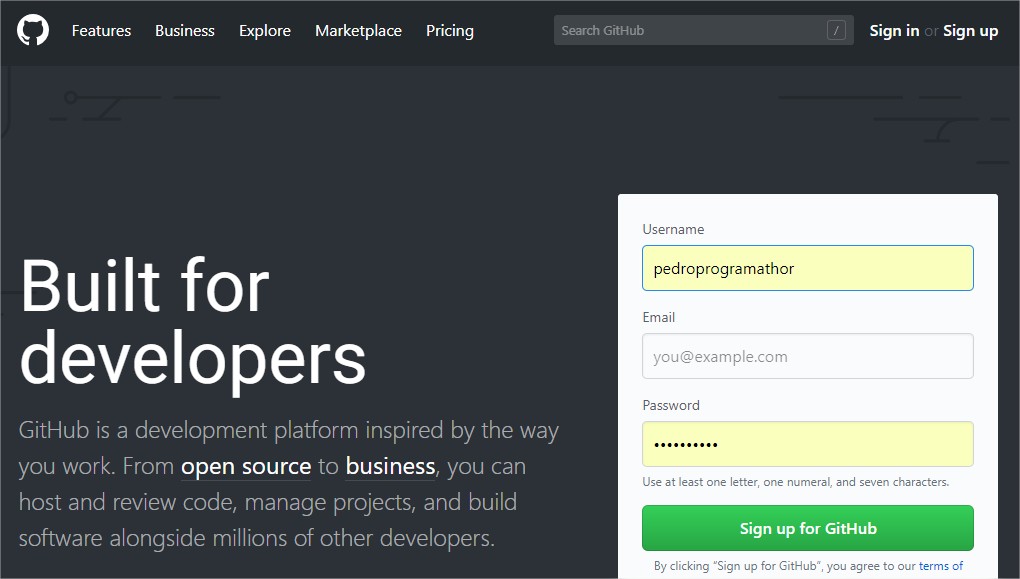Click inside the Search GitHub field
The height and width of the screenshot is (579, 1020).
tap(700, 30)
